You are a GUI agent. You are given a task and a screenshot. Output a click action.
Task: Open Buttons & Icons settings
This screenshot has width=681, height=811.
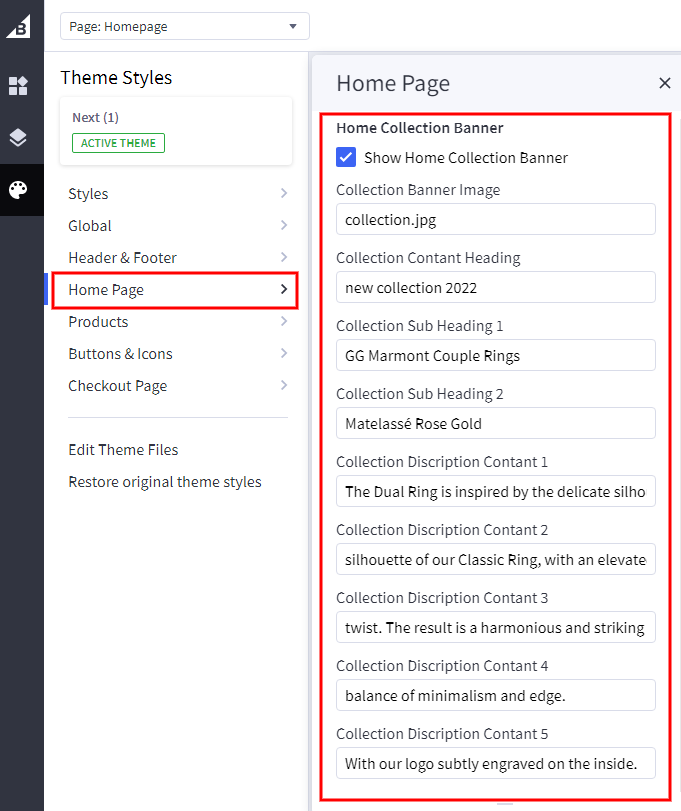click(x=120, y=354)
